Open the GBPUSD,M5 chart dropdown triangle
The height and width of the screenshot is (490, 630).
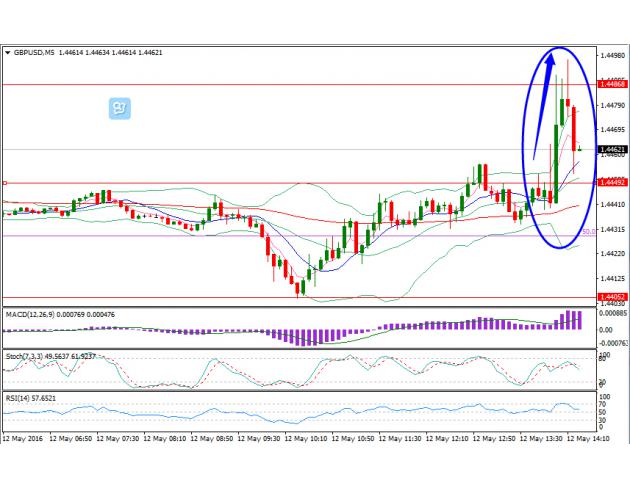(x=8, y=52)
